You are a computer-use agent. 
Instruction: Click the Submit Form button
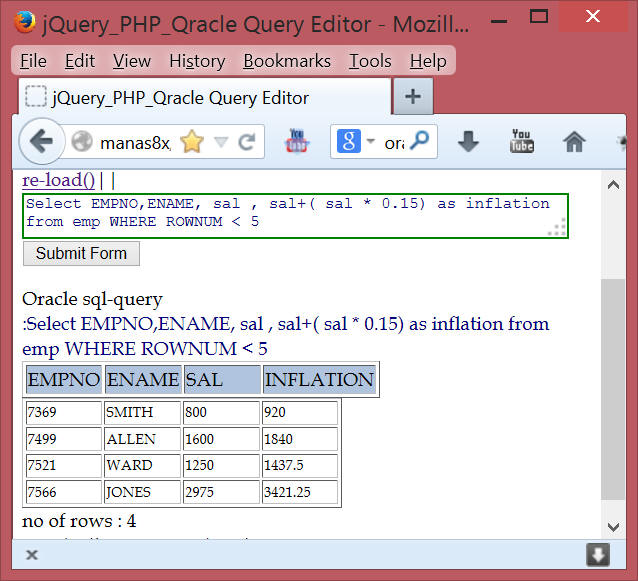click(81, 253)
